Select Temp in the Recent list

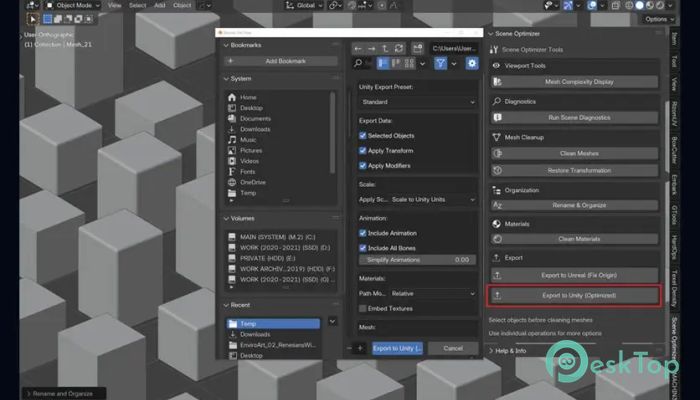point(273,324)
